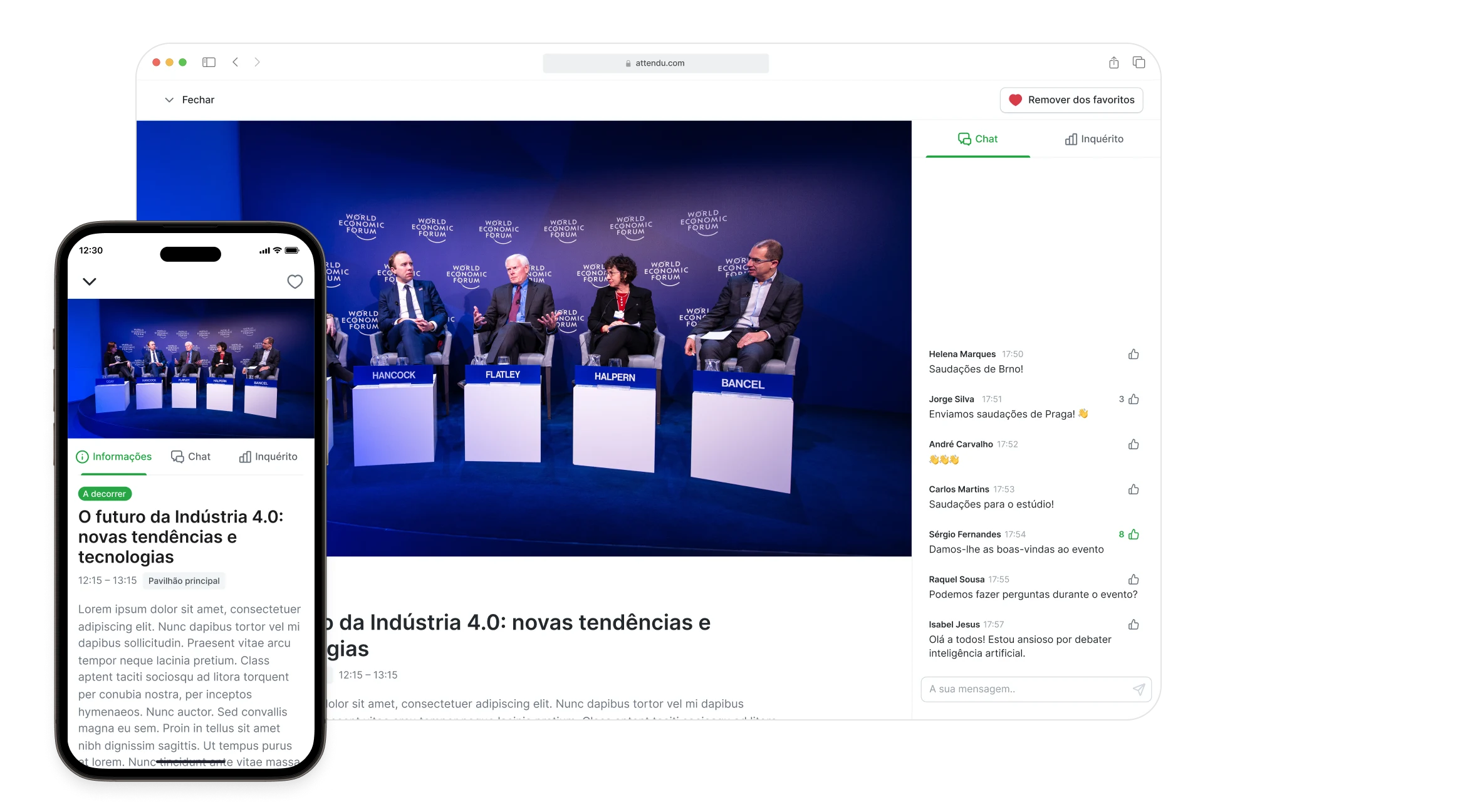Click Remover dos favoritos button
The width and height of the screenshot is (1475, 812).
[1071, 100]
